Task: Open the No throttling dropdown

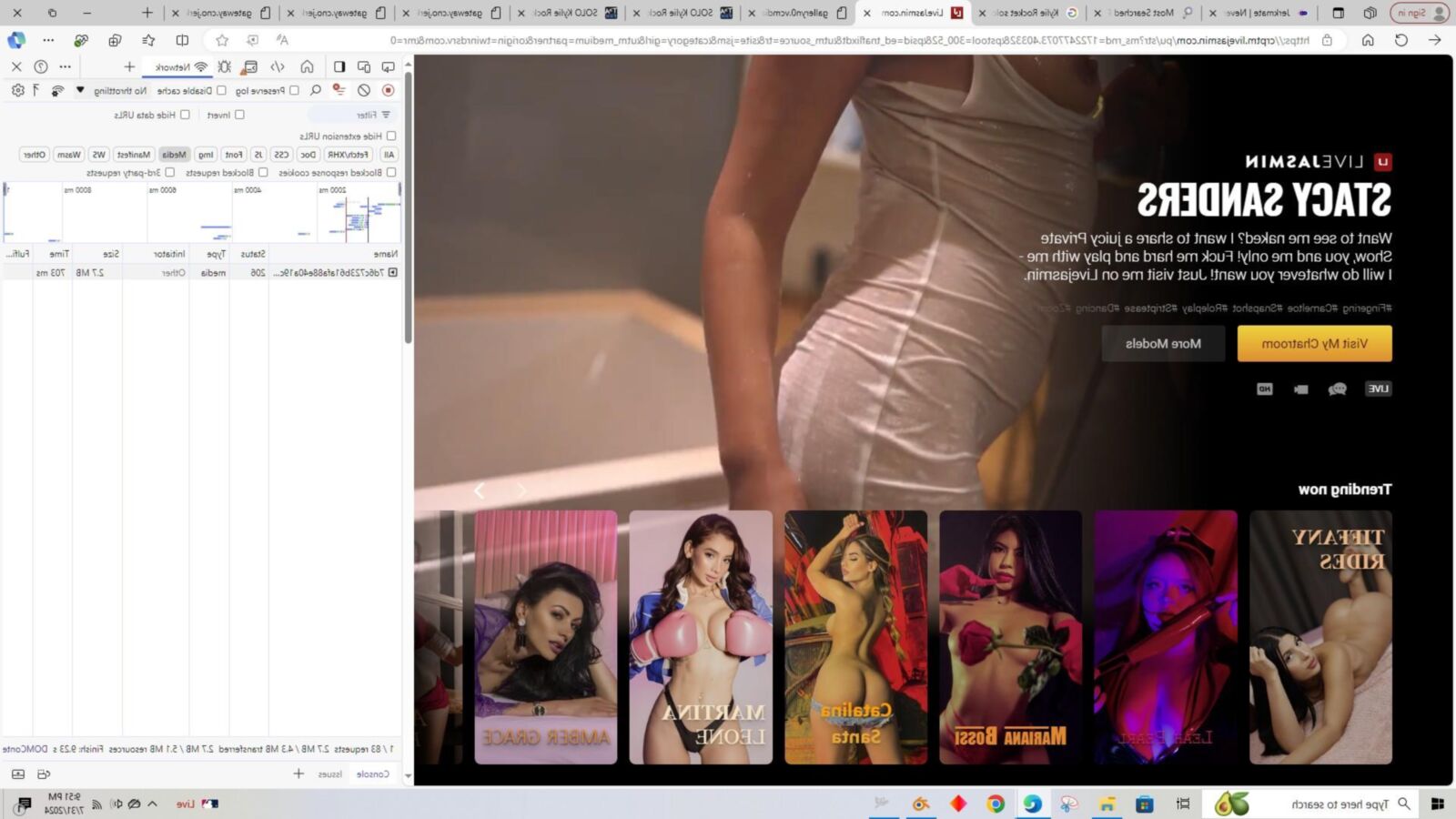Action: tap(113, 90)
